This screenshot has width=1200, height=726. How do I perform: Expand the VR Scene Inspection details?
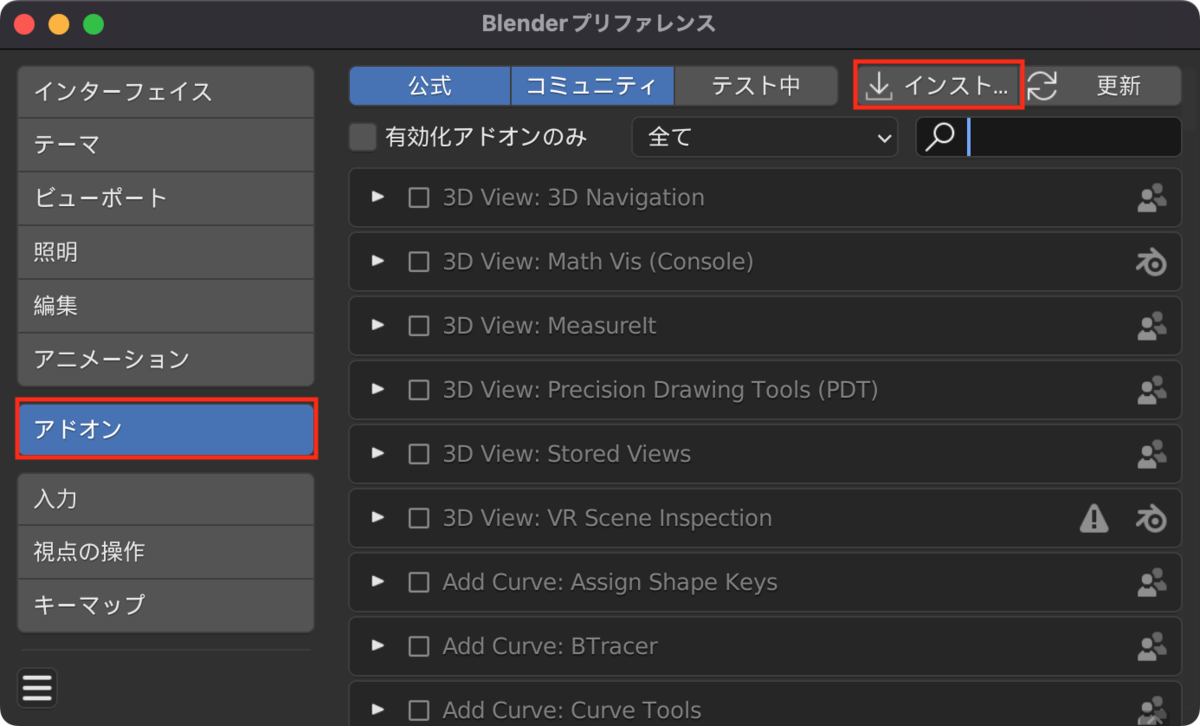[x=378, y=517]
